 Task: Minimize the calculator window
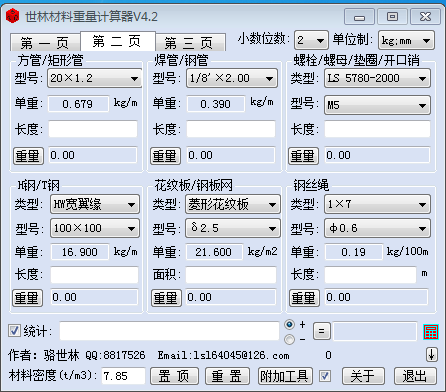(x=359, y=17)
